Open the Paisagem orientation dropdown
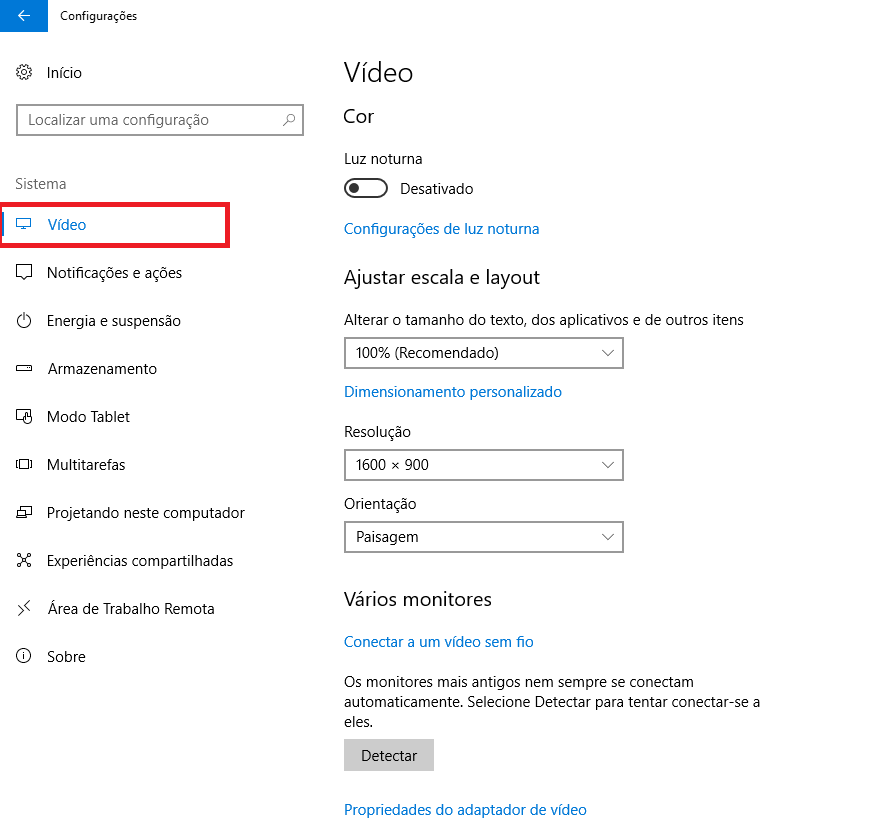Viewport: 889px width, 837px height. 484,536
